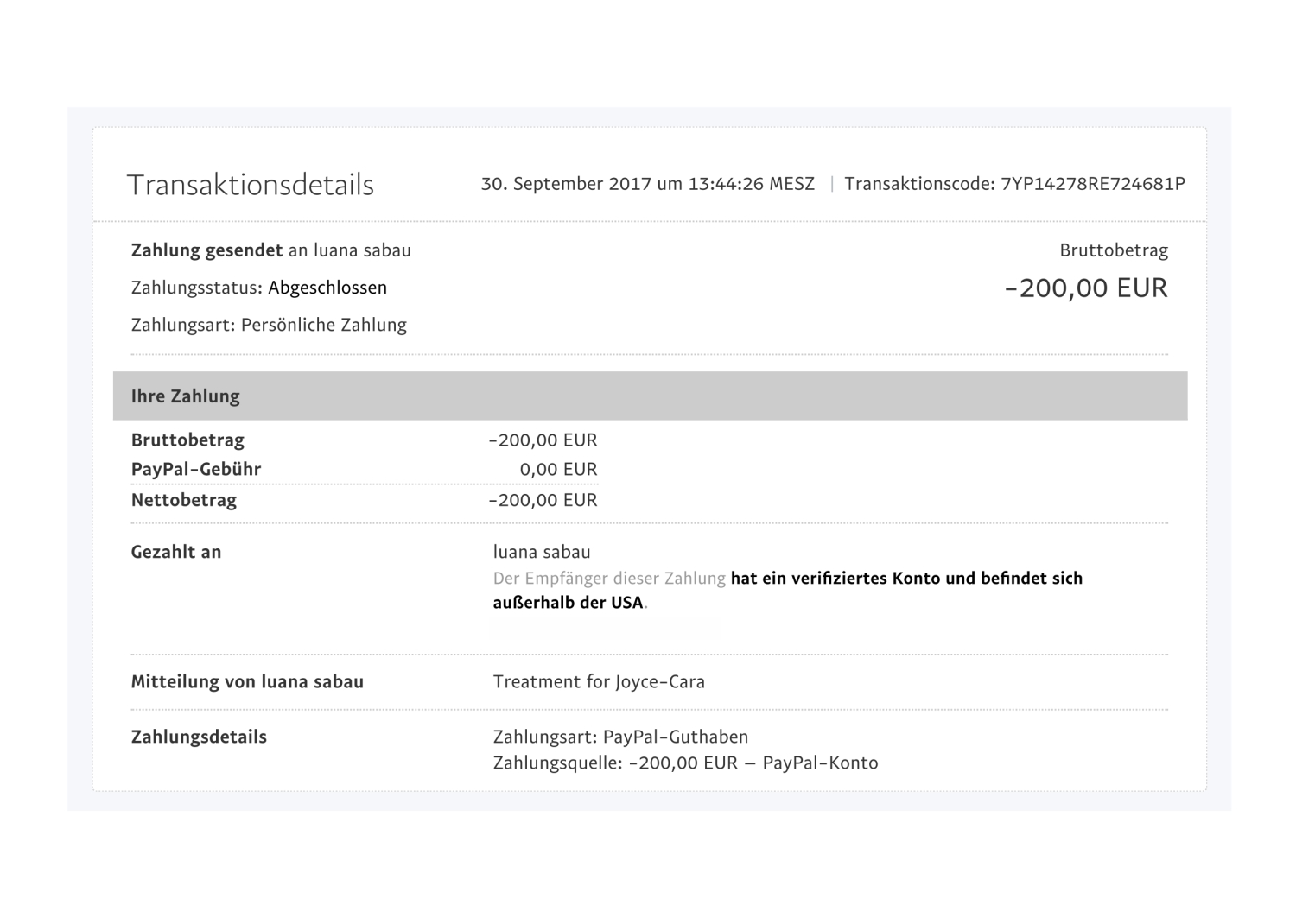Click the Zahlungsstatus: Abgeschlossen line

(x=259, y=288)
